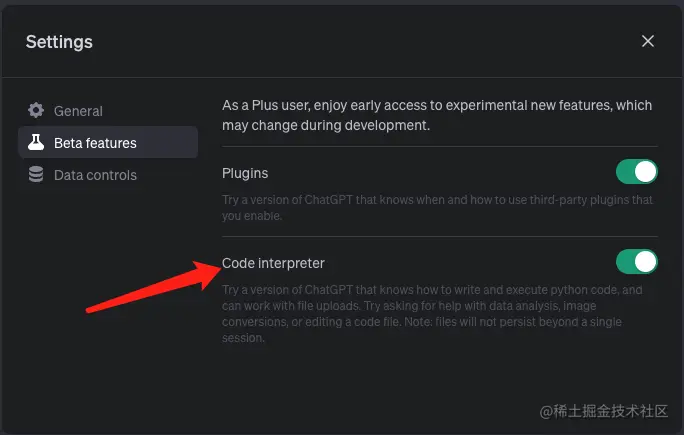Turn off the Code interpreter toggle
684x435 pixels.
(x=636, y=262)
